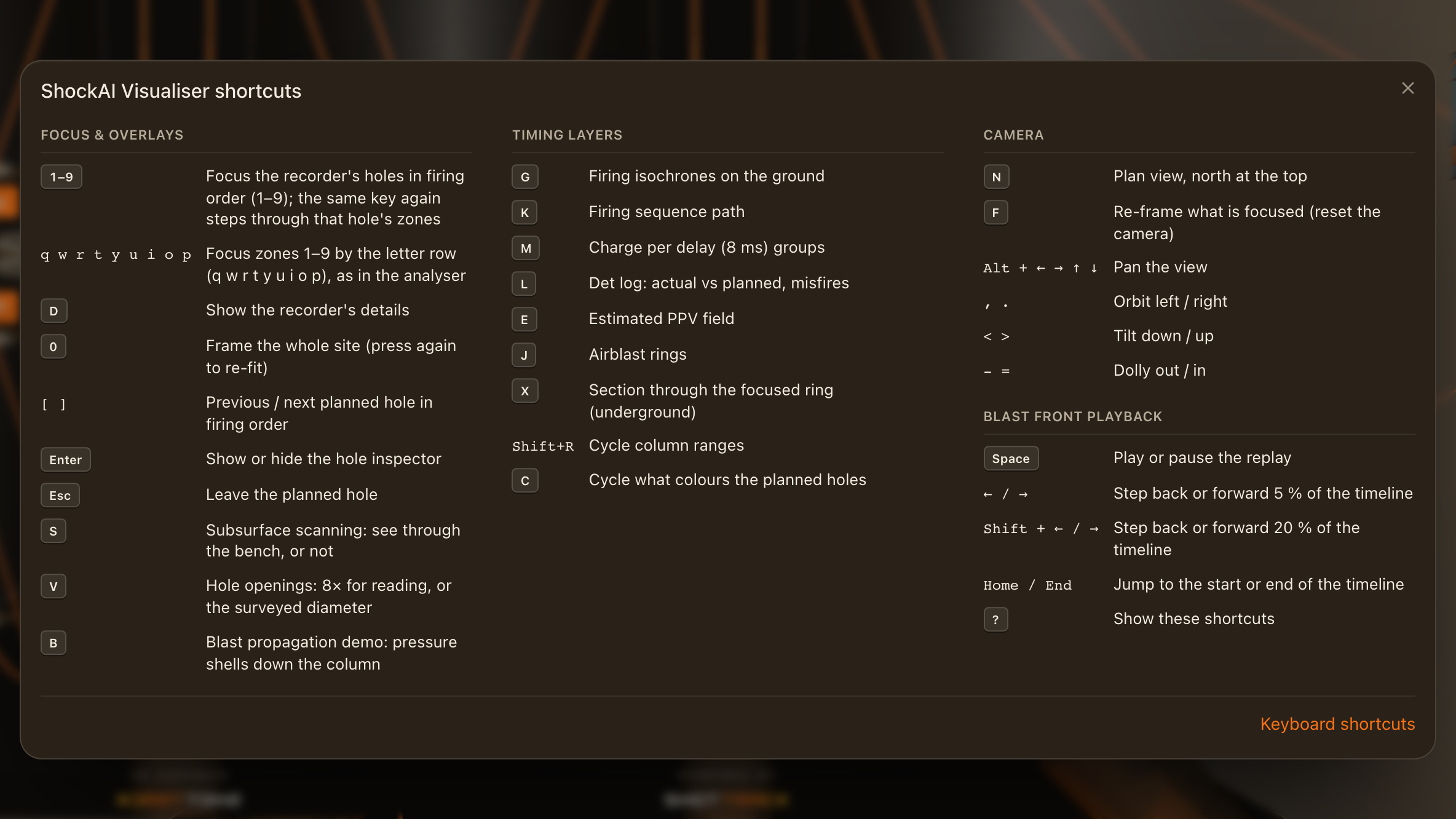1456x819 pixels.
Task: Click 'Tilt down / up' description
Action: (x=1163, y=336)
